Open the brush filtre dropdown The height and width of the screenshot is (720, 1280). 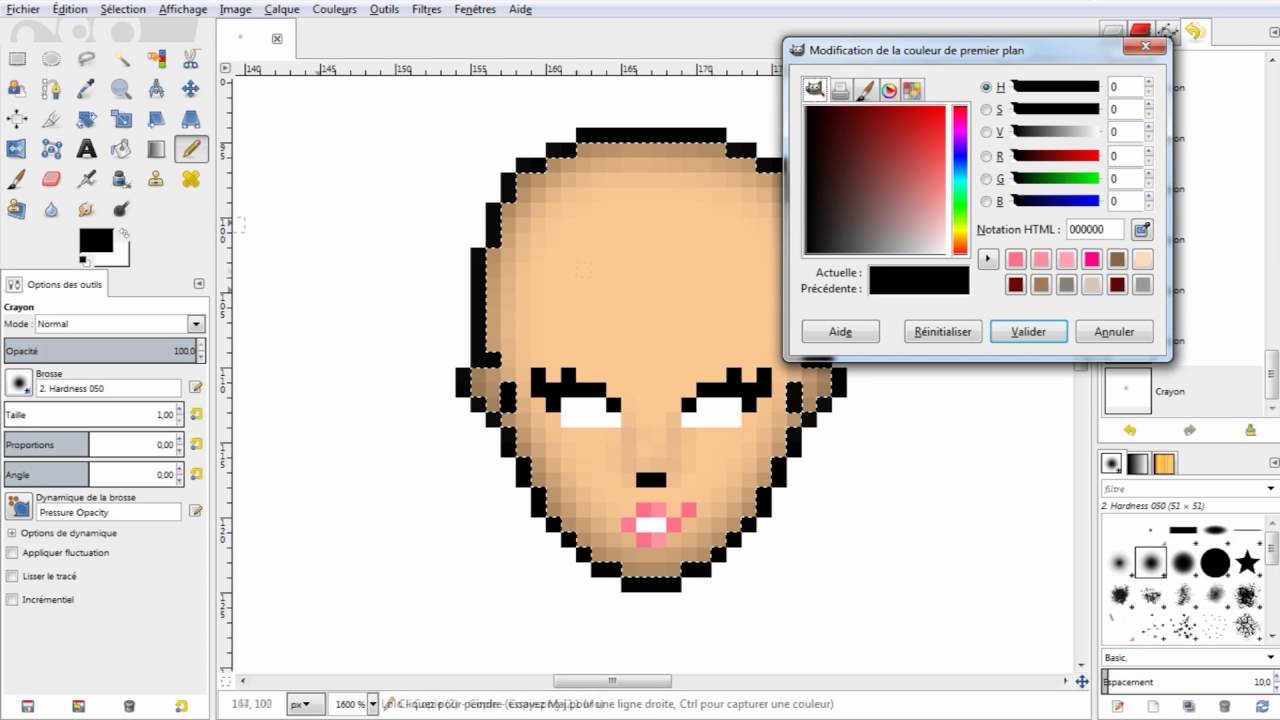point(1271,489)
